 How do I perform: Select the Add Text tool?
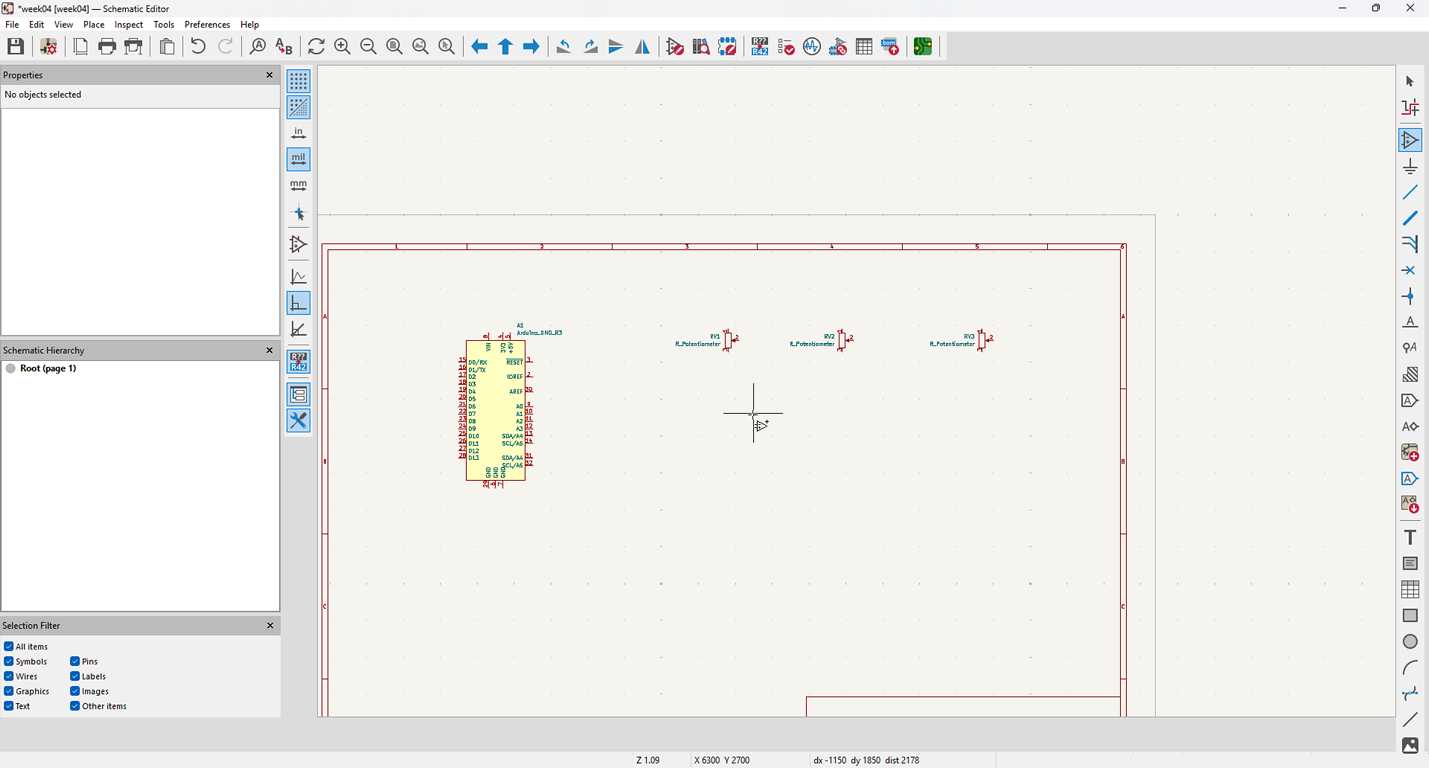click(x=1410, y=537)
